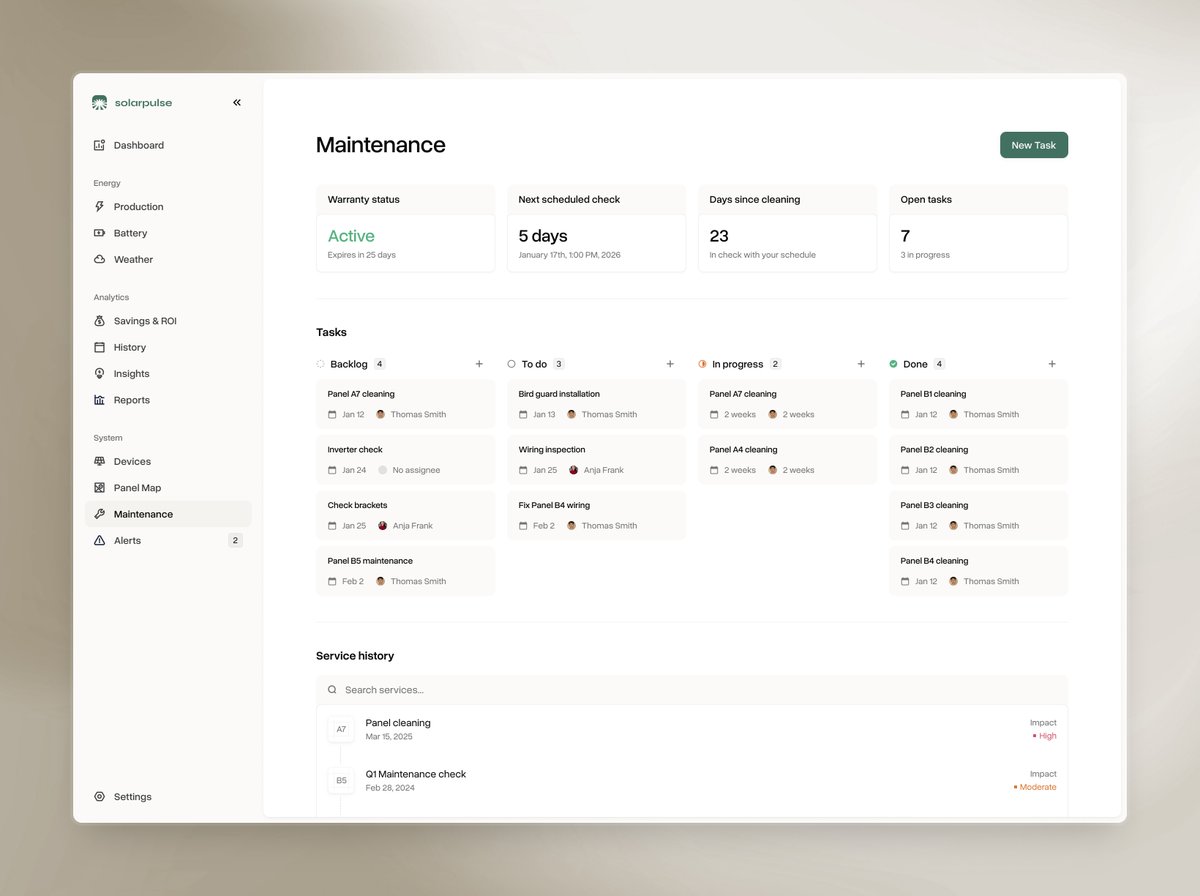This screenshot has height=896, width=1200.
Task: Click the Production lightning bolt icon
Action: tap(99, 207)
